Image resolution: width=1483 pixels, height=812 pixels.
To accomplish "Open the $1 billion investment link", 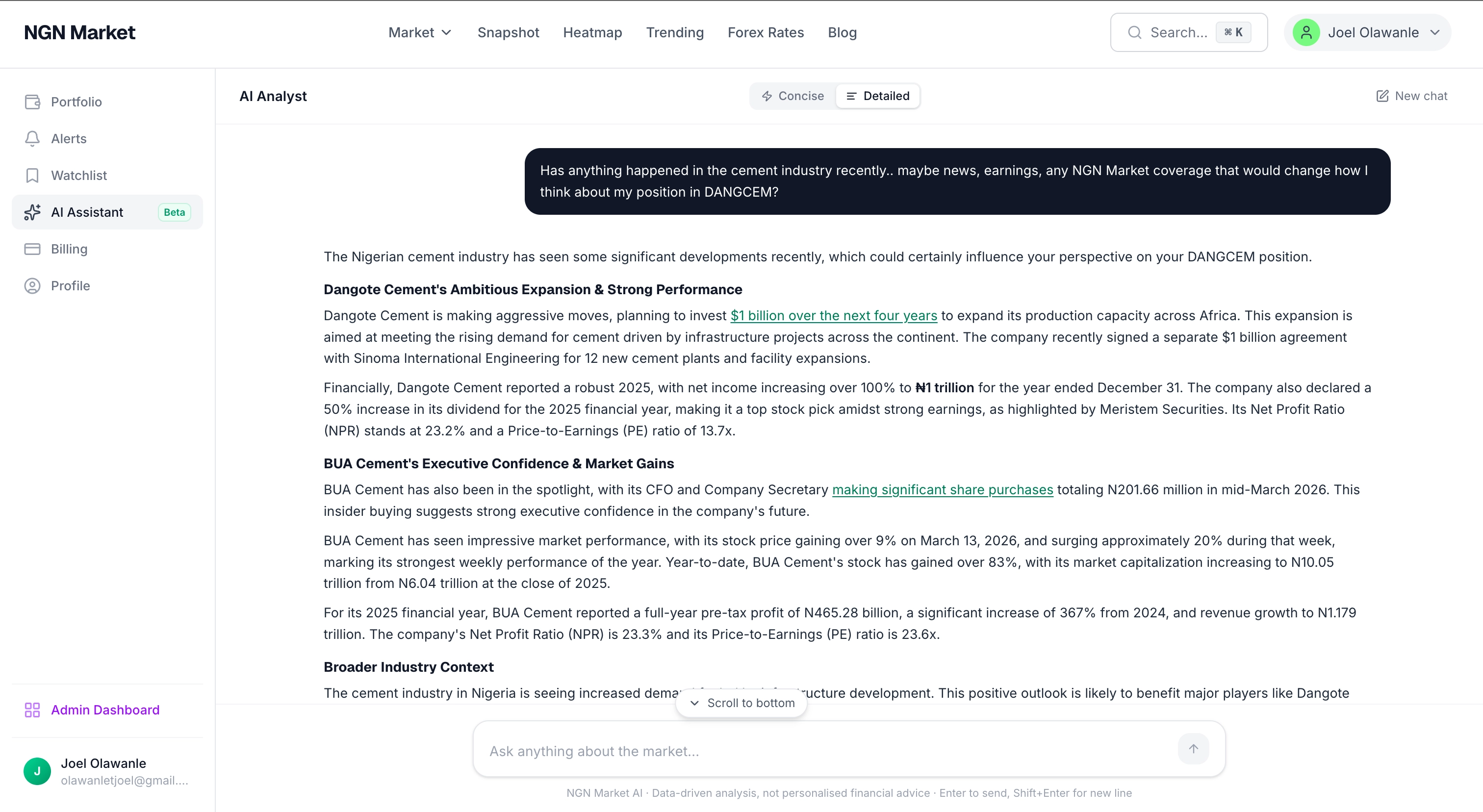I will click(x=834, y=316).
